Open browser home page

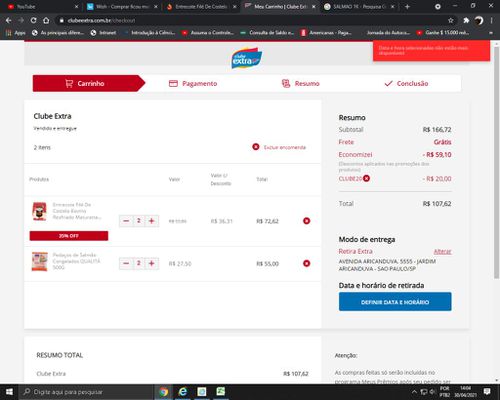click(46, 20)
